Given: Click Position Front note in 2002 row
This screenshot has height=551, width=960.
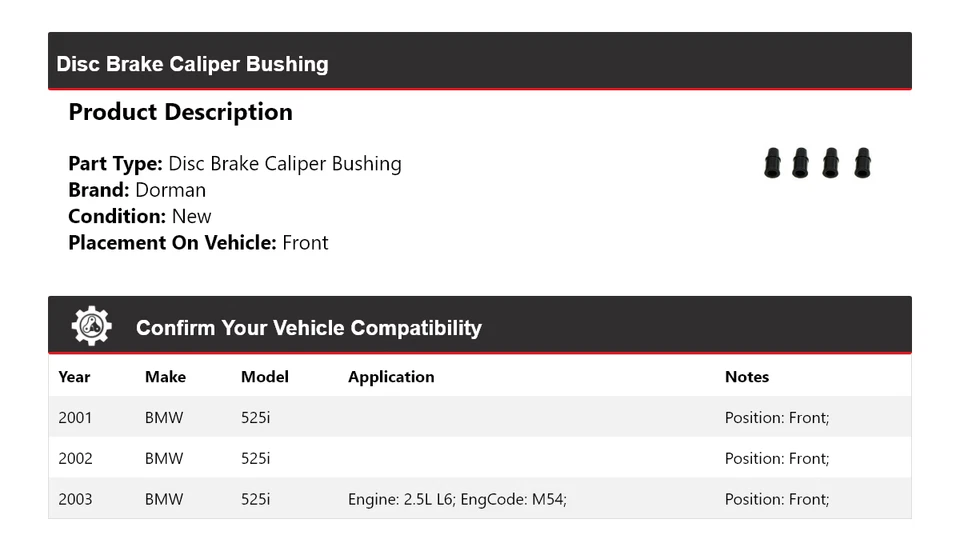Looking at the screenshot, I should click(777, 458).
